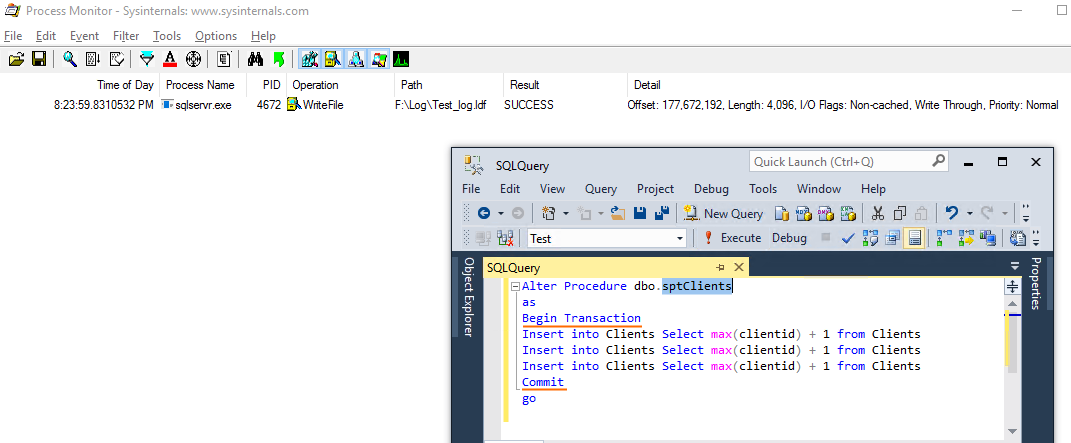Viewport: 1071px width, 443px height.
Task: Open lower SQL toolbar overflow options
Action: (1037, 238)
